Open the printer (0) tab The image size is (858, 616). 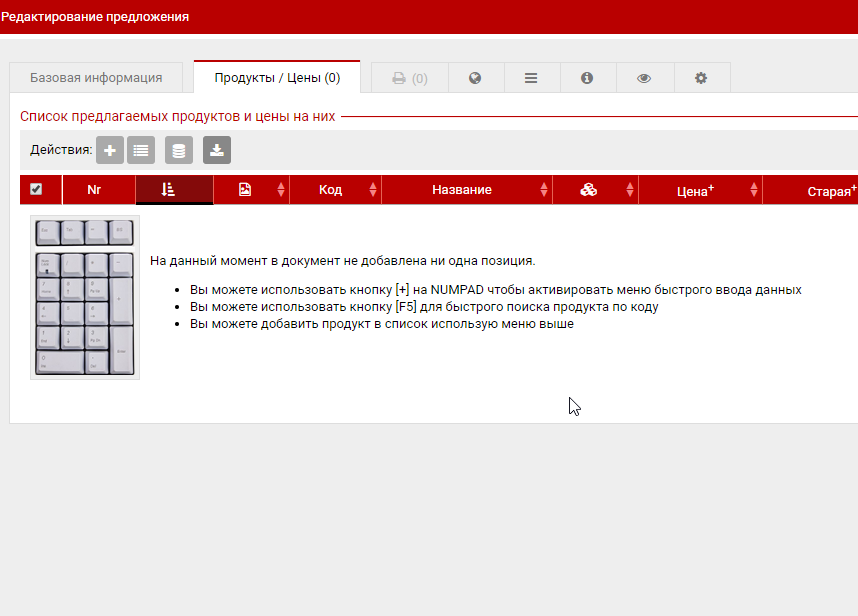point(410,78)
